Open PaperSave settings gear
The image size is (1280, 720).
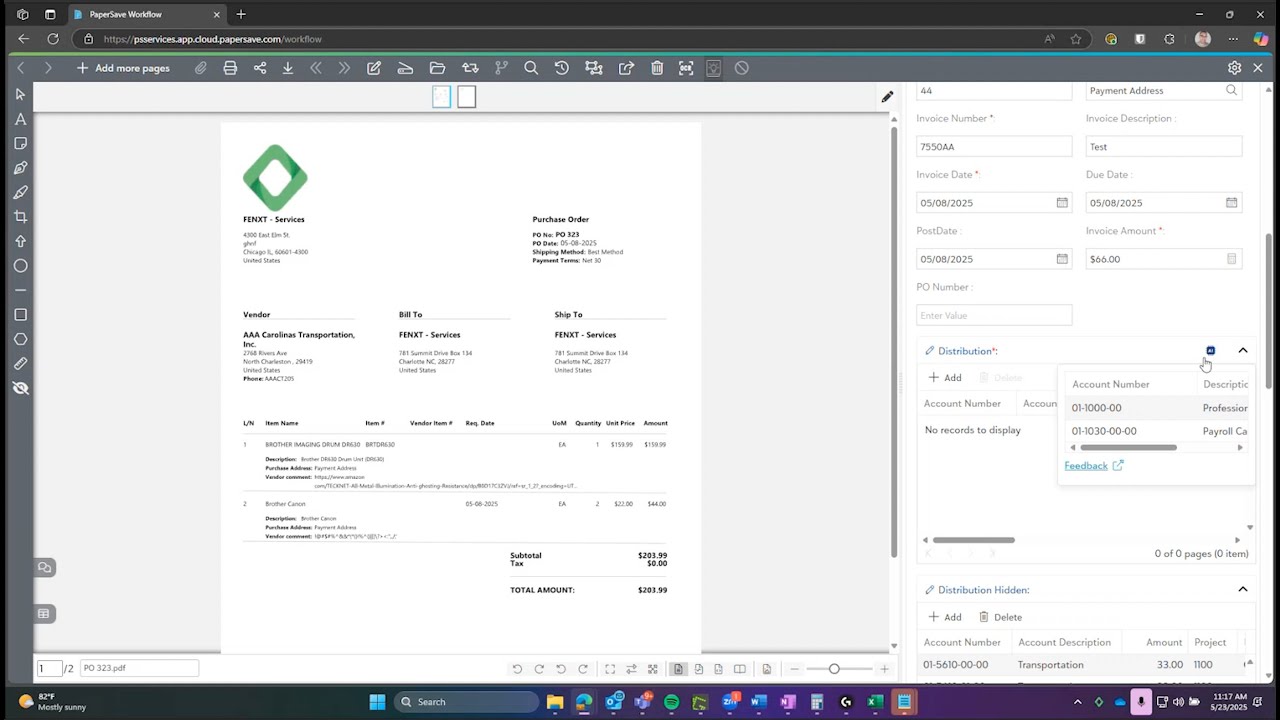(1234, 68)
